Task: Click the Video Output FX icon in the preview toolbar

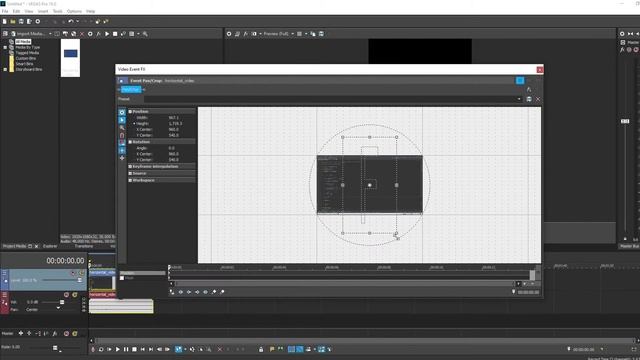Action: [x=245, y=34]
